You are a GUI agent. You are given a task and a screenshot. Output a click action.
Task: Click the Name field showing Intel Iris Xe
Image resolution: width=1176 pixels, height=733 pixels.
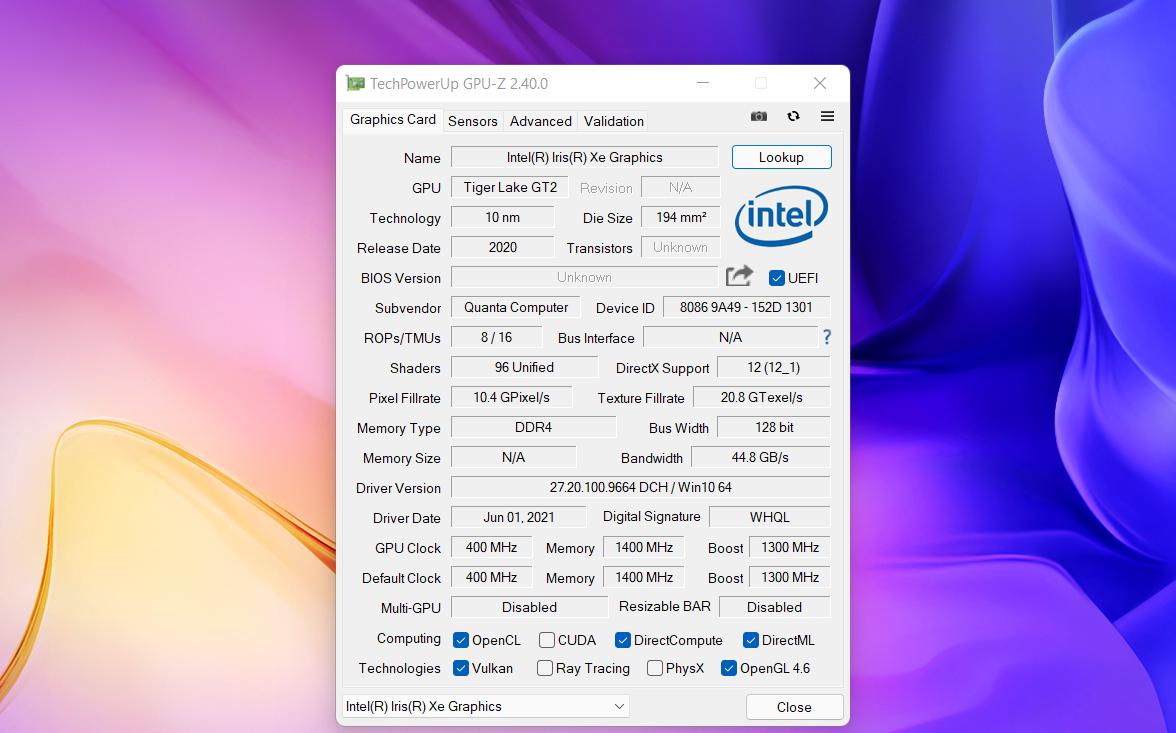584,158
